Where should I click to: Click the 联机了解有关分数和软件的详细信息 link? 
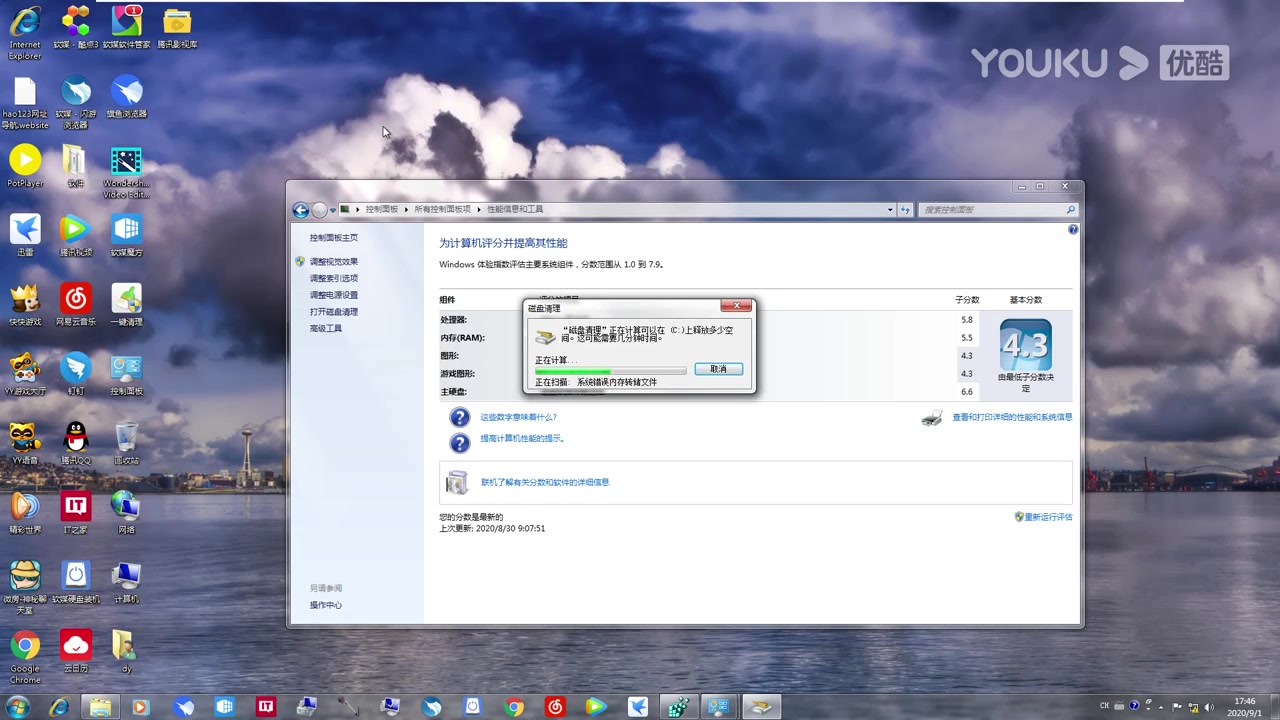click(x=545, y=482)
